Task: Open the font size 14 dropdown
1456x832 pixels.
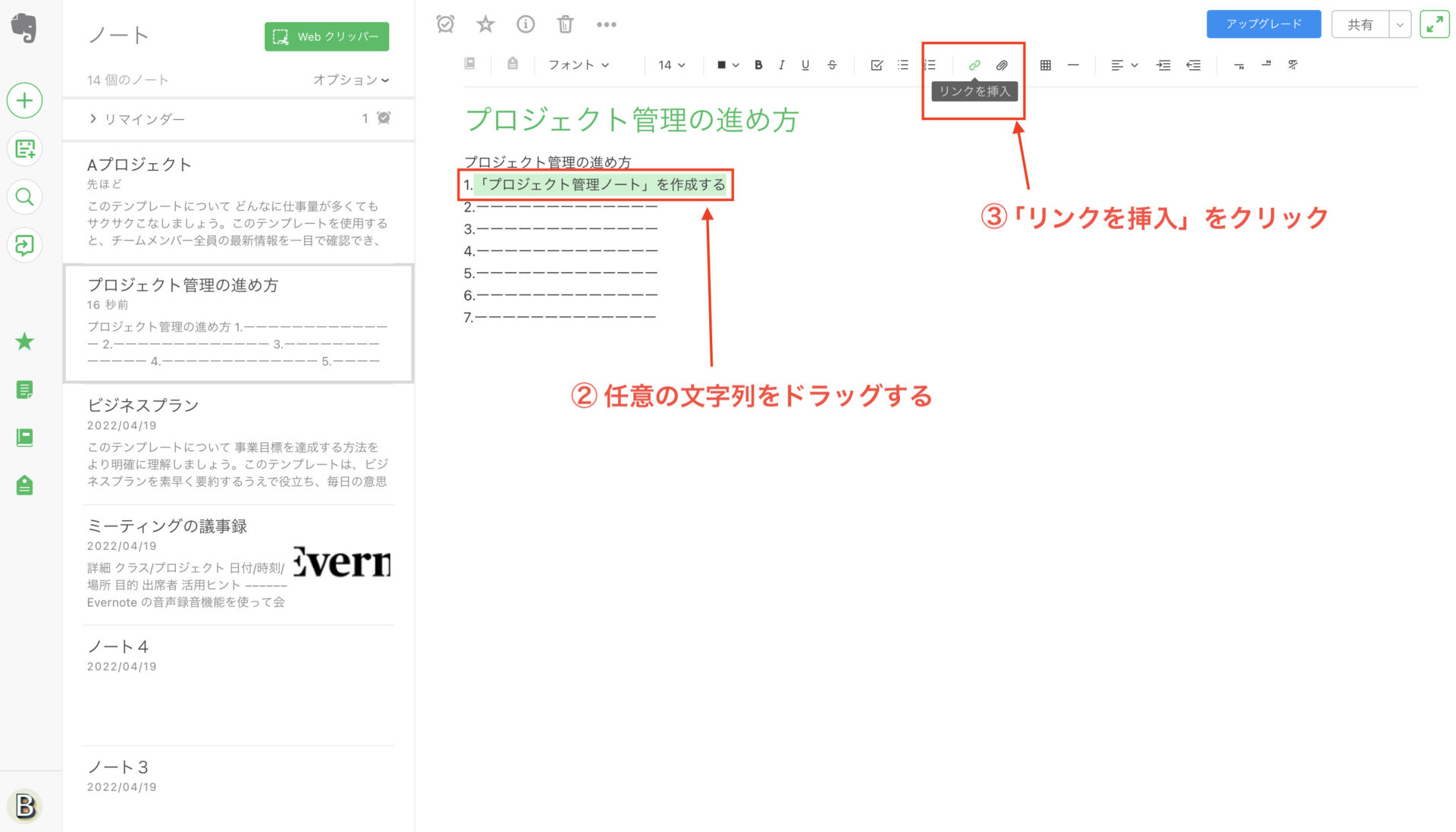Action: 670,65
